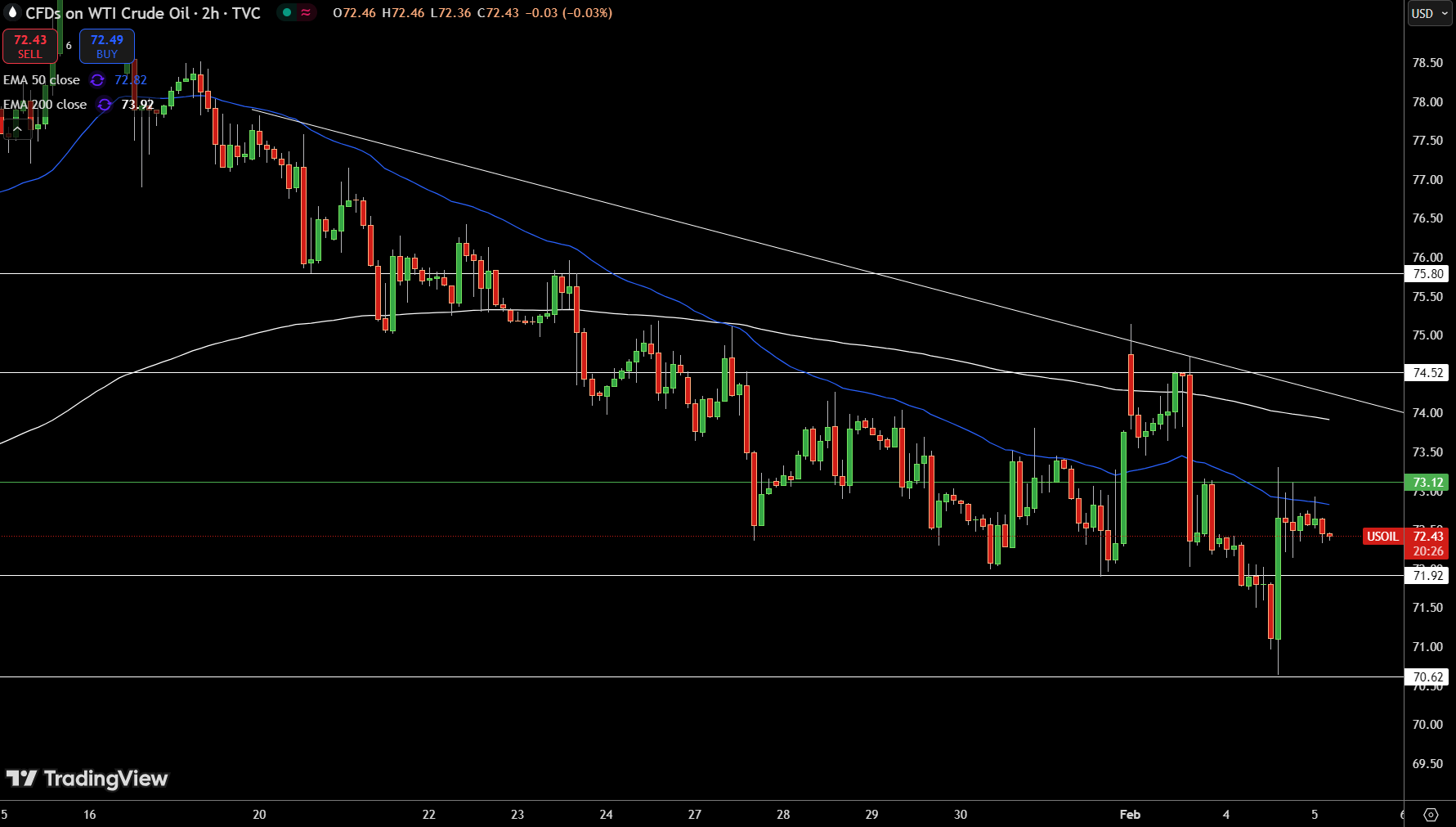Viewport: 1456px width, 827px height.
Task: Open the USD currency dropdown
Action: coord(1429,13)
